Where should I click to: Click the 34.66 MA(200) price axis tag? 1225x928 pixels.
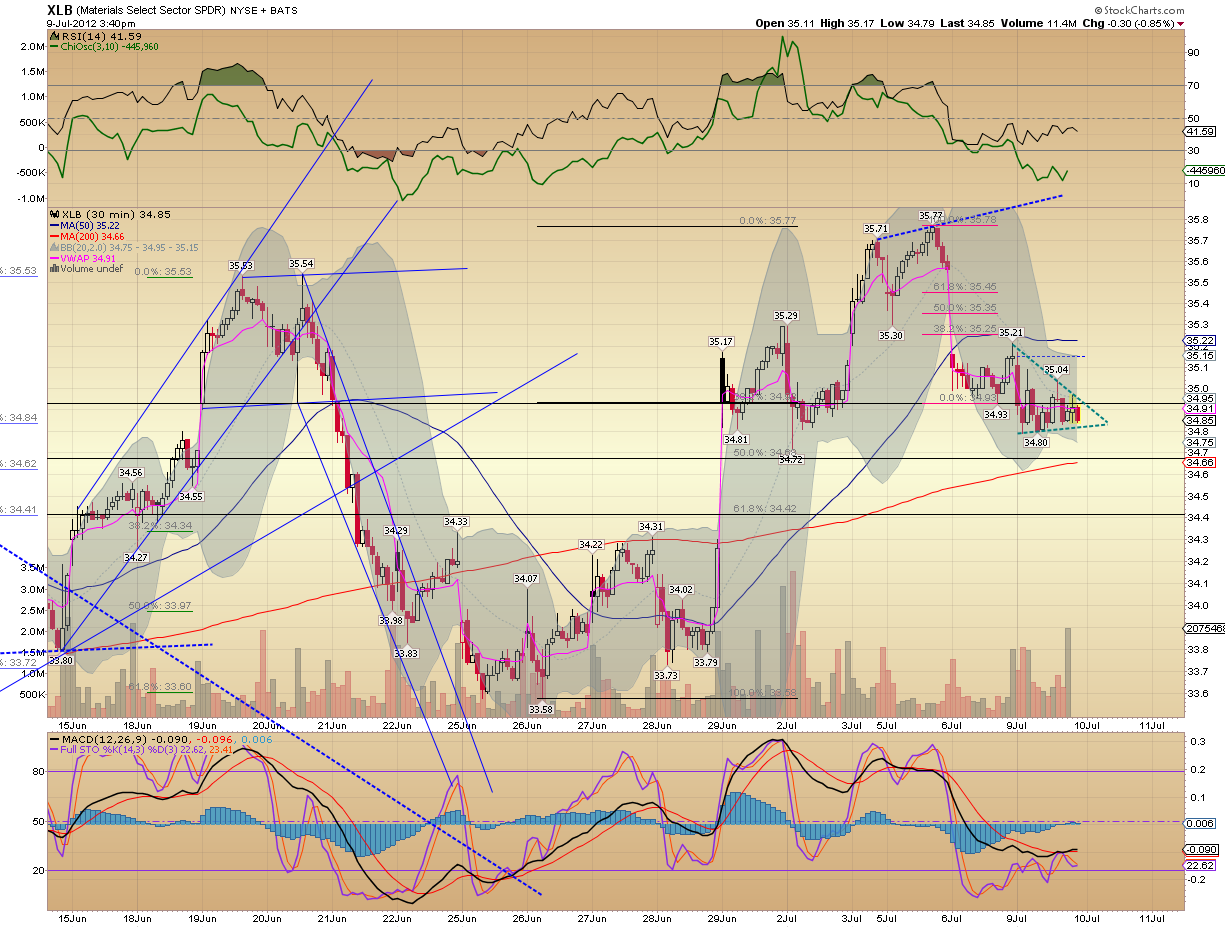tap(1200, 463)
